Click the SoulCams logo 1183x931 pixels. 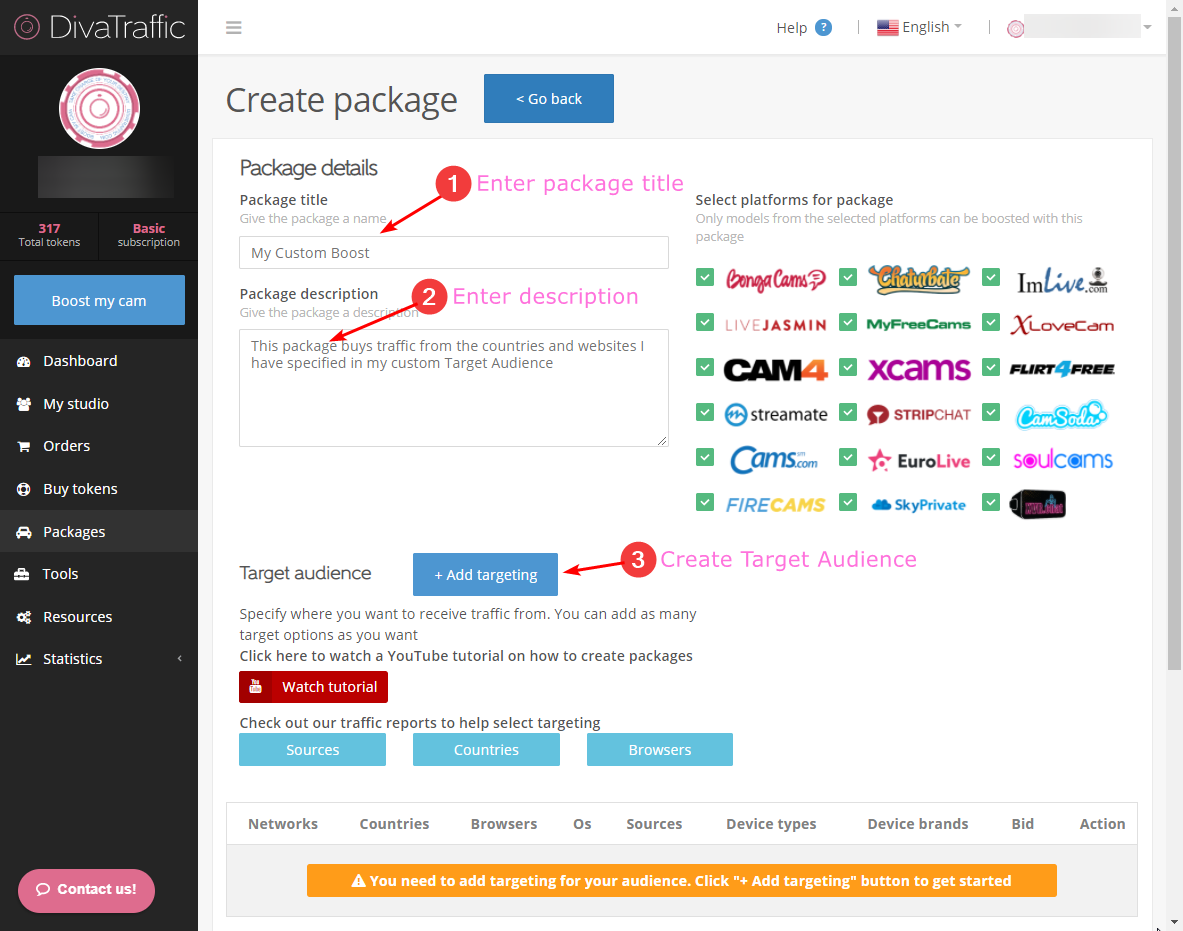1062,459
